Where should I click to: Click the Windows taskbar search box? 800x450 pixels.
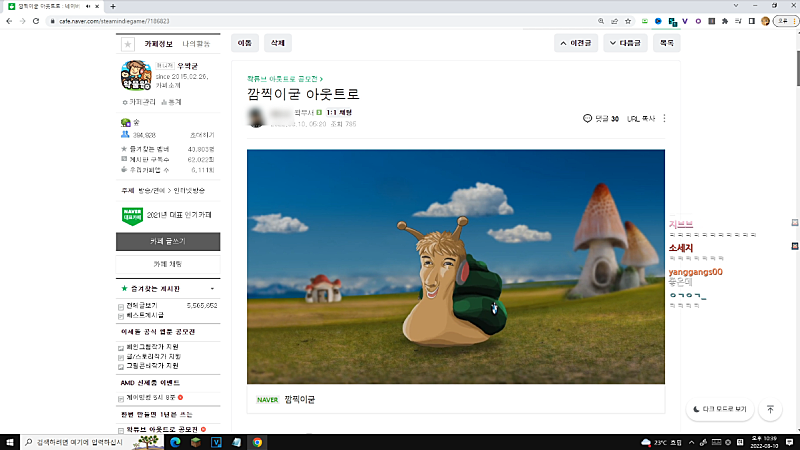point(85,441)
